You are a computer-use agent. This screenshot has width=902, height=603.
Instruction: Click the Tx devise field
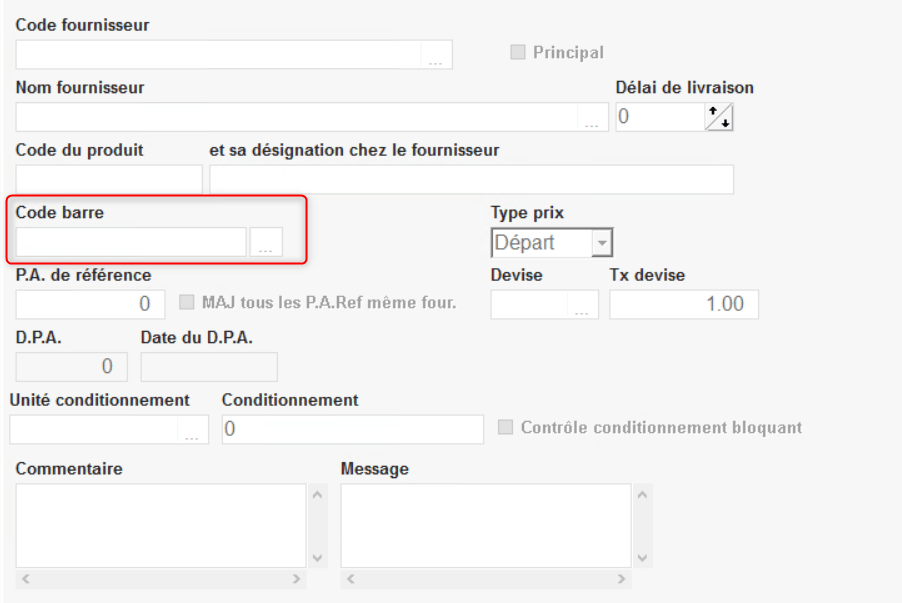click(x=684, y=304)
